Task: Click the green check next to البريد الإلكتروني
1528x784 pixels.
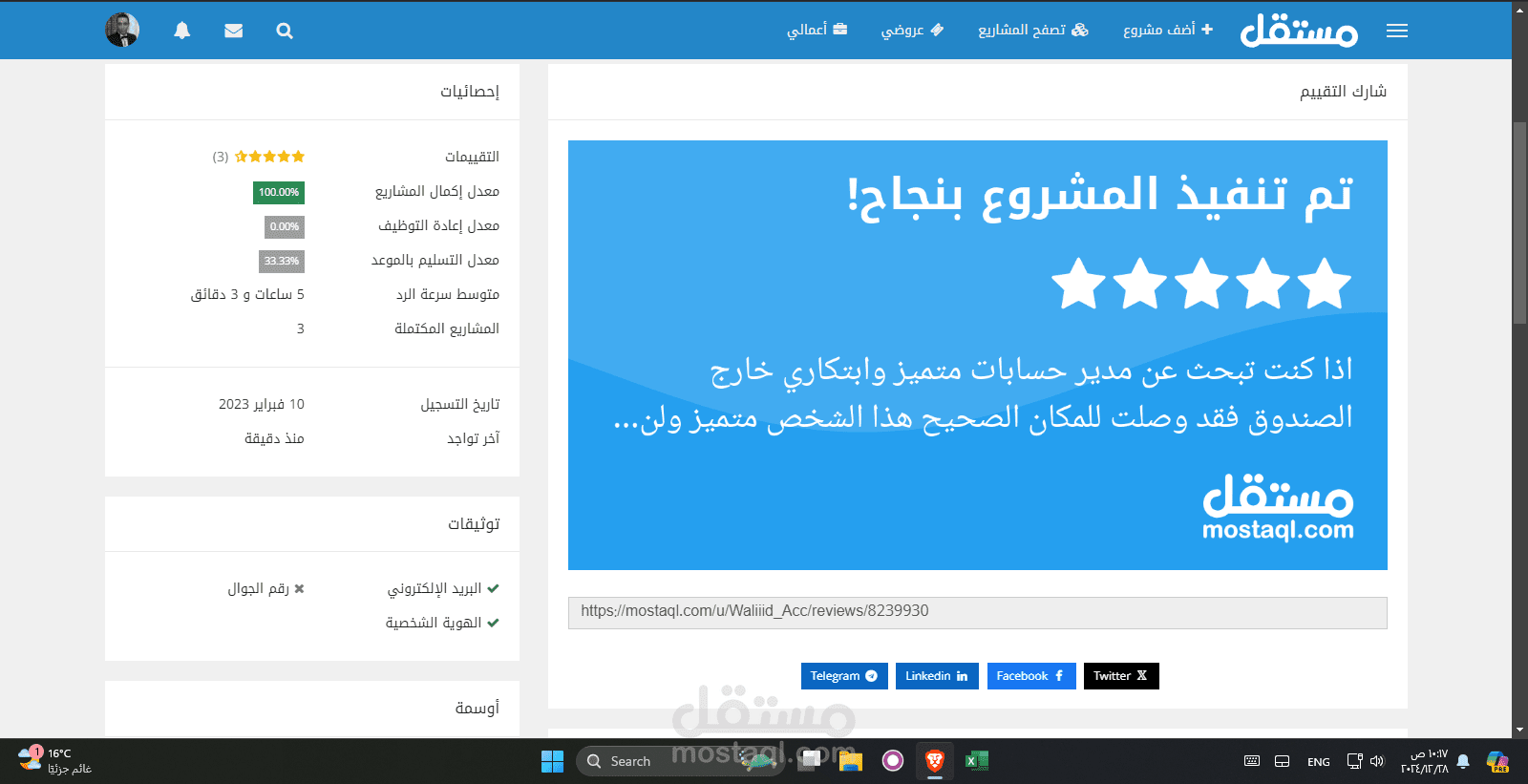Action: tap(493, 588)
